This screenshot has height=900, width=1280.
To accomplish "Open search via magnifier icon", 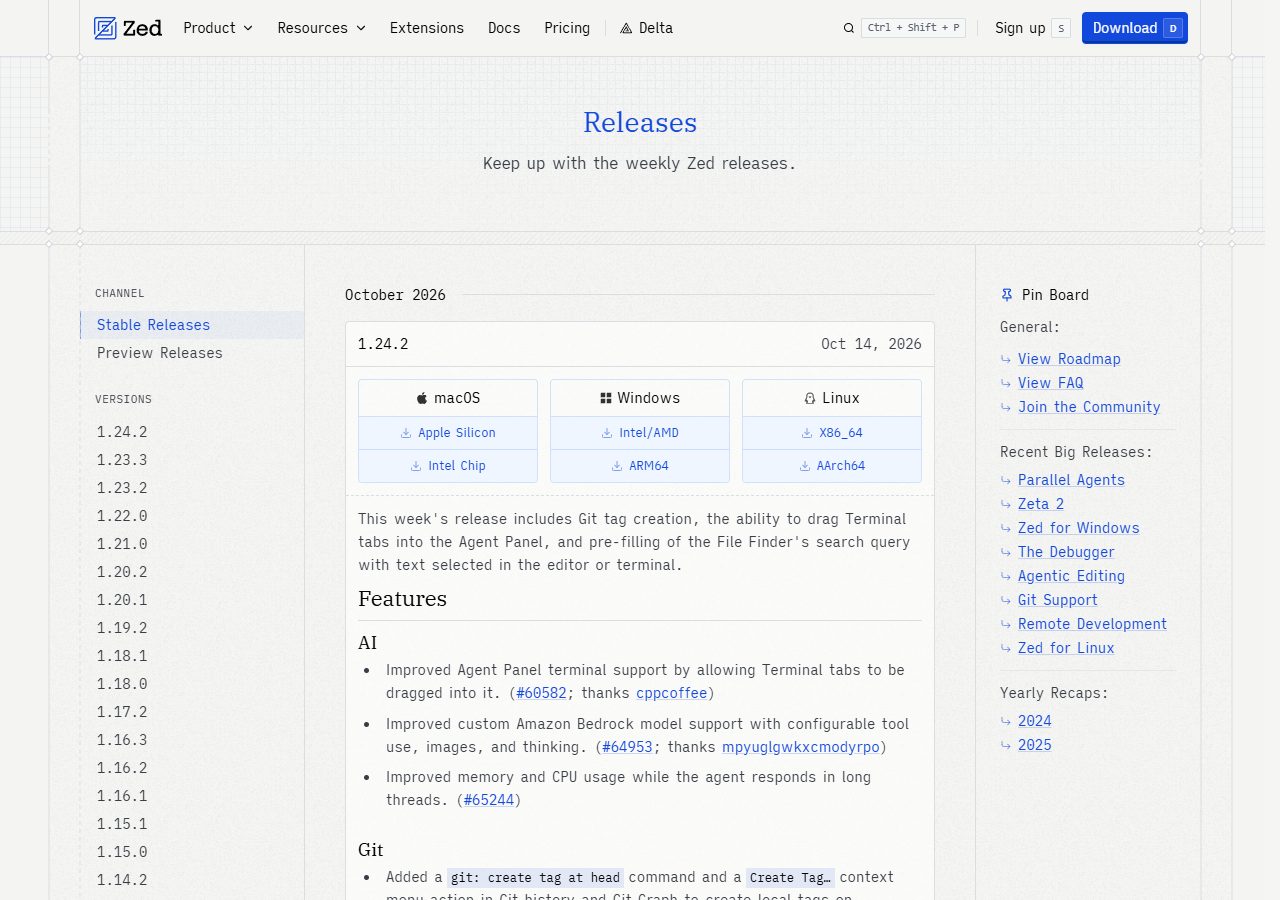I will [x=849, y=28].
